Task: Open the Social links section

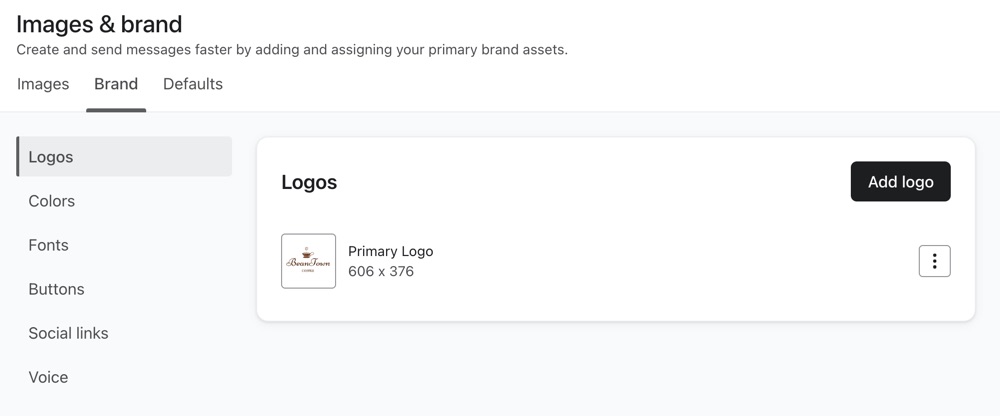Action: (x=68, y=333)
